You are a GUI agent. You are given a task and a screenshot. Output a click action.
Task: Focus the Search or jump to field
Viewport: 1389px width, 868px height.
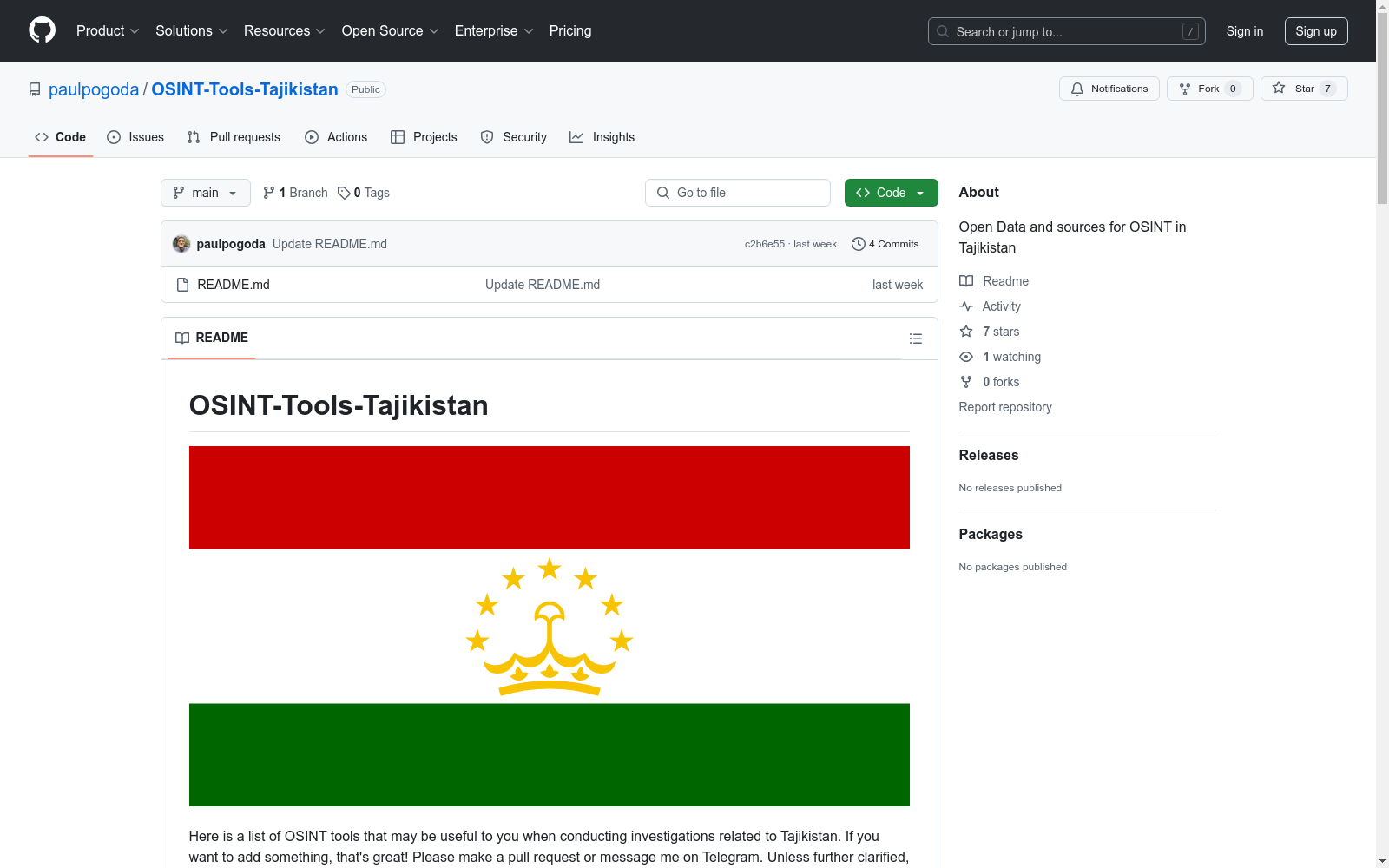click(x=1066, y=31)
